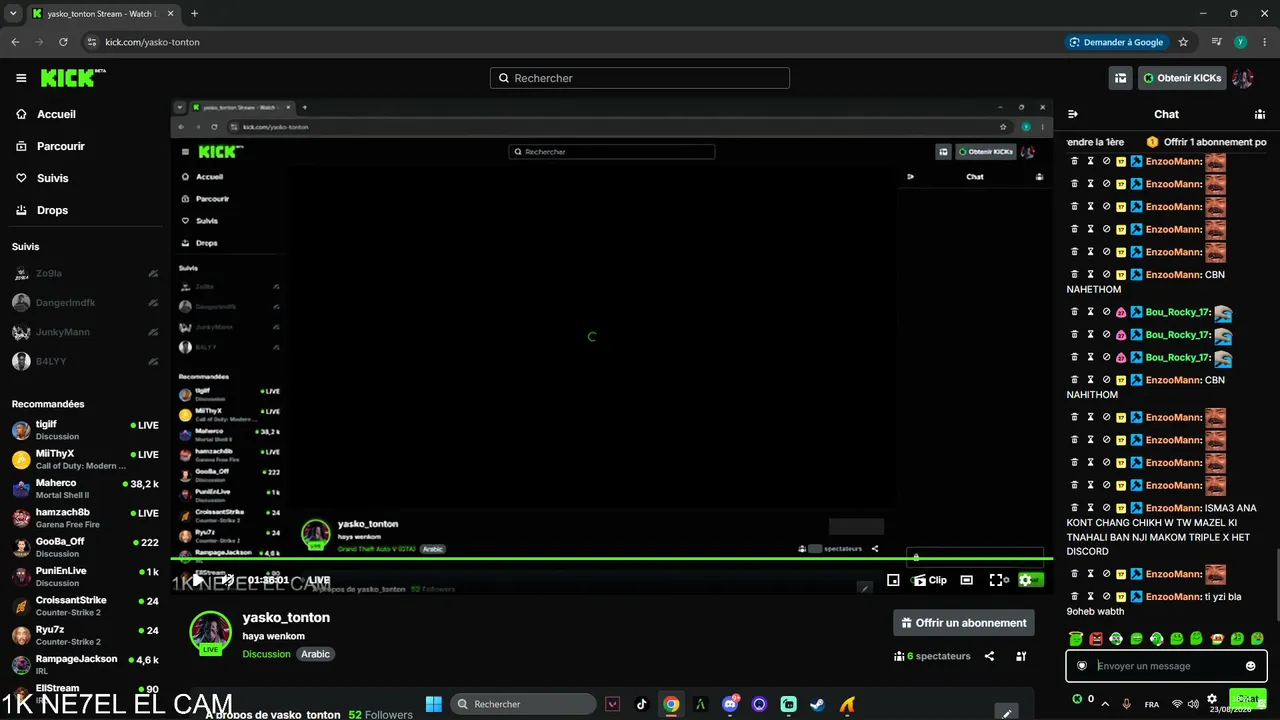Timeout EnzooMann on the 'ti yzi bla' message
Image resolution: width=1280 pixels, height=720 pixels.
(1091, 597)
